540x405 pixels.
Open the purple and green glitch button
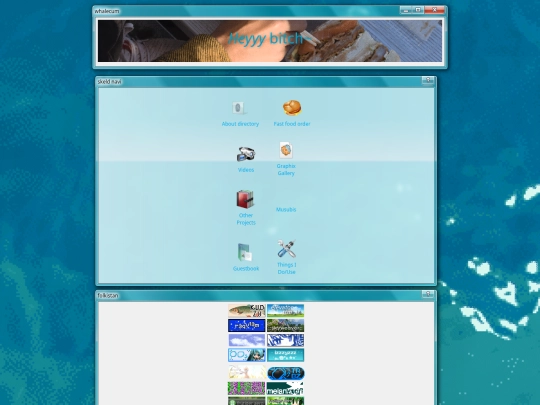tap(247, 388)
